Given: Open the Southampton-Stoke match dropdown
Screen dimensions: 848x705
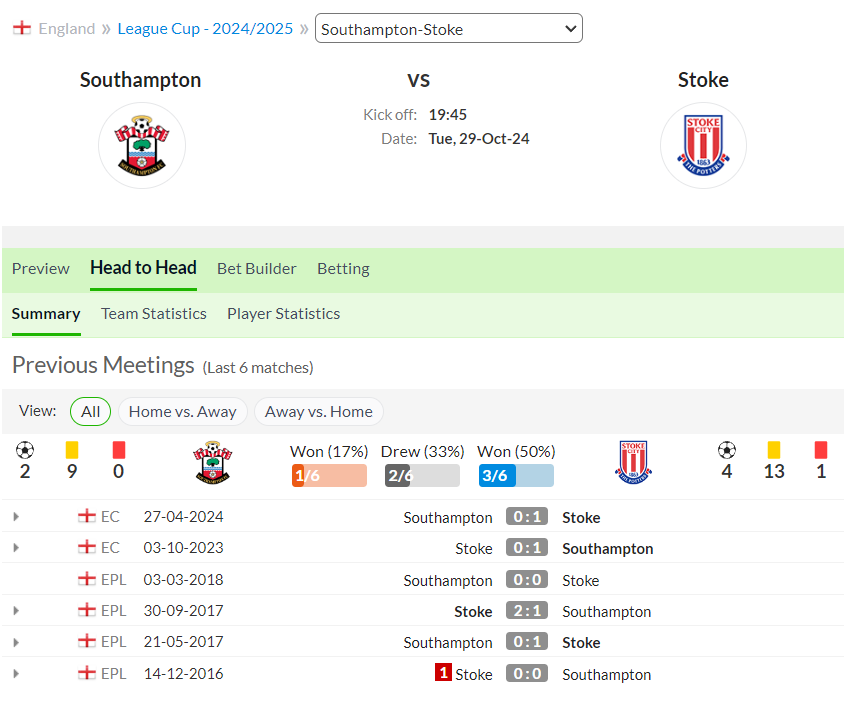Looking at the screenshot, I should click(449, 29).
